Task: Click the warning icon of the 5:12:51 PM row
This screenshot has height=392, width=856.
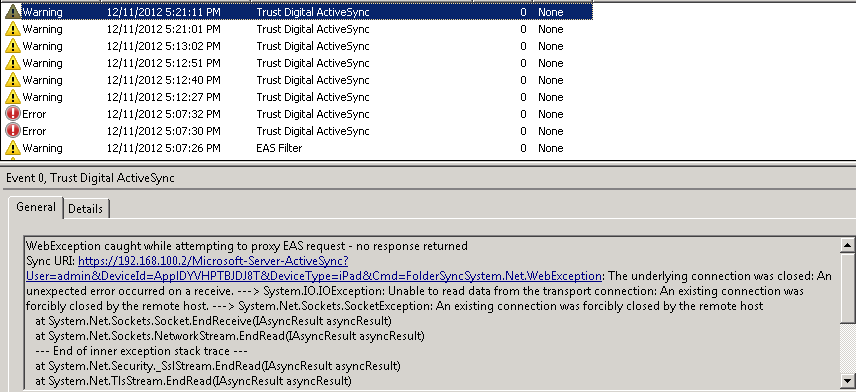Action: point(13,63)
